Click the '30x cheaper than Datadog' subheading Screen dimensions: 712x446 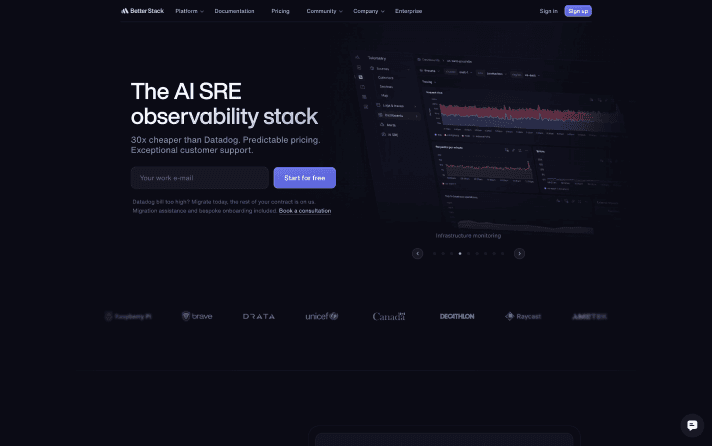tap(226, 145)
